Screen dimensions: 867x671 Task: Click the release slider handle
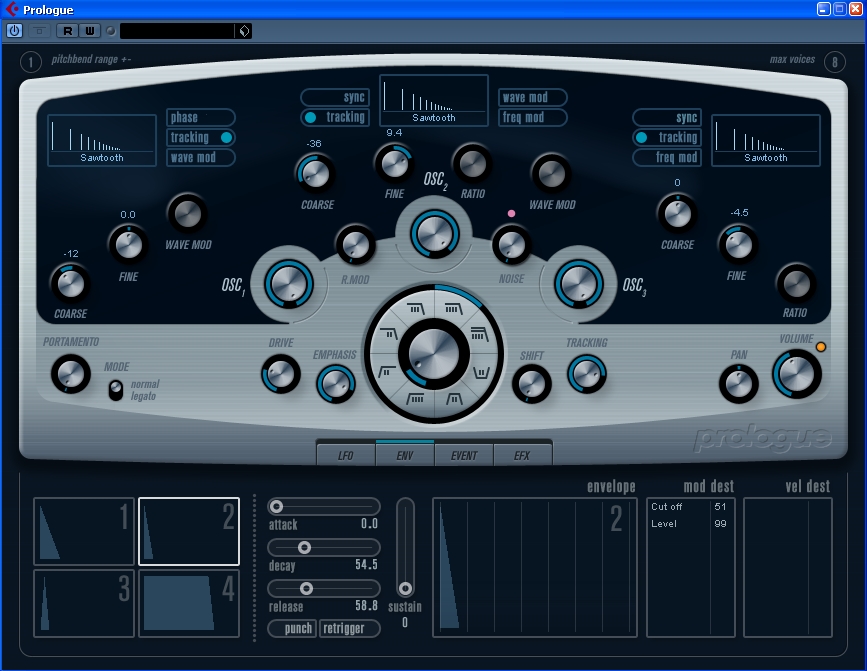(306, 589)
